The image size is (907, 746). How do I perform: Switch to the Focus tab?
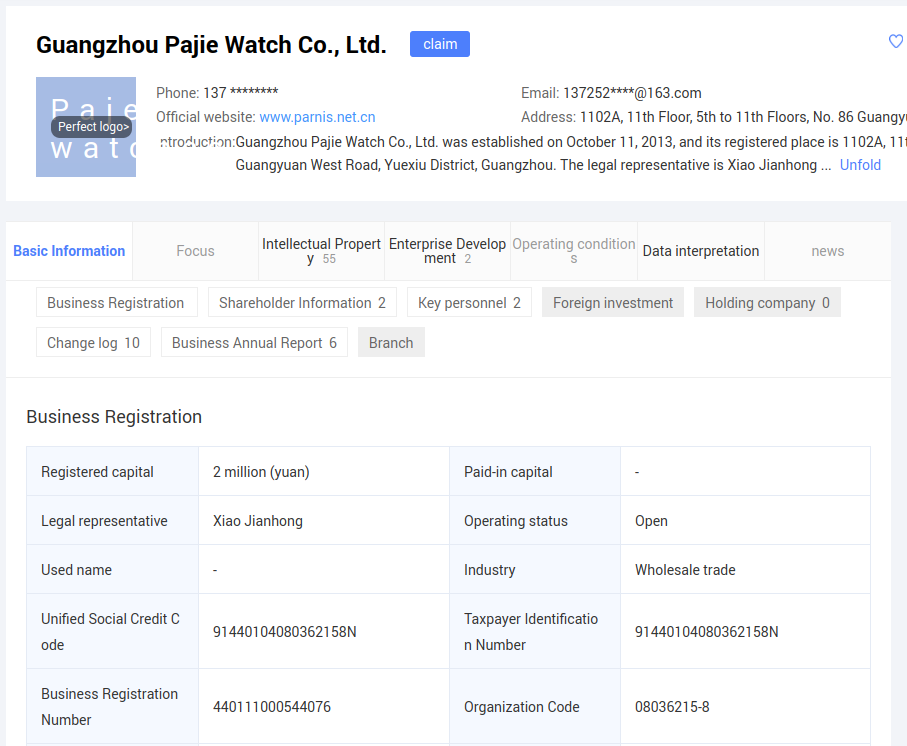tap(195, 251)
